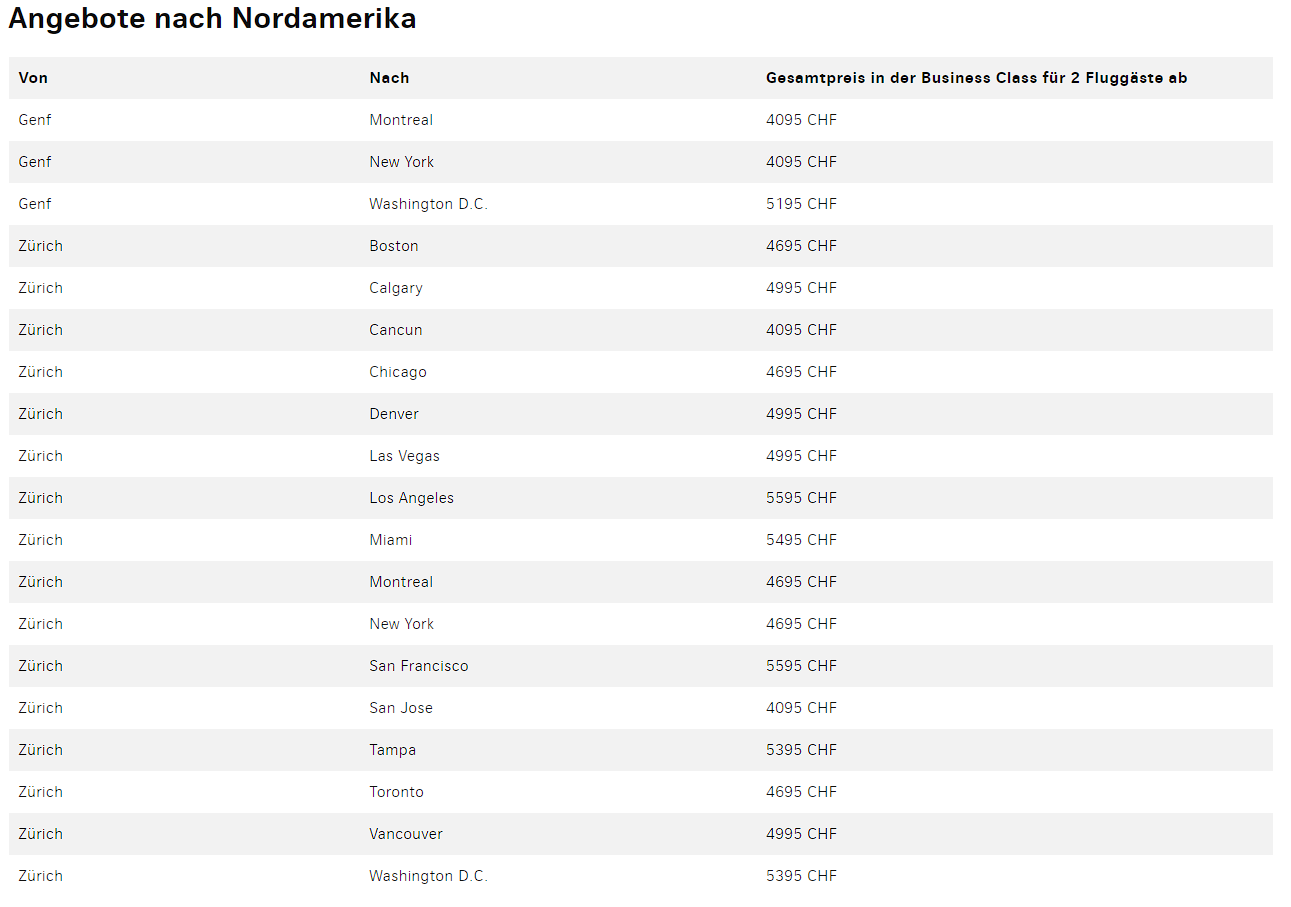Click the Tampa destination cell
1291x907 pixels.
point(392,750)
